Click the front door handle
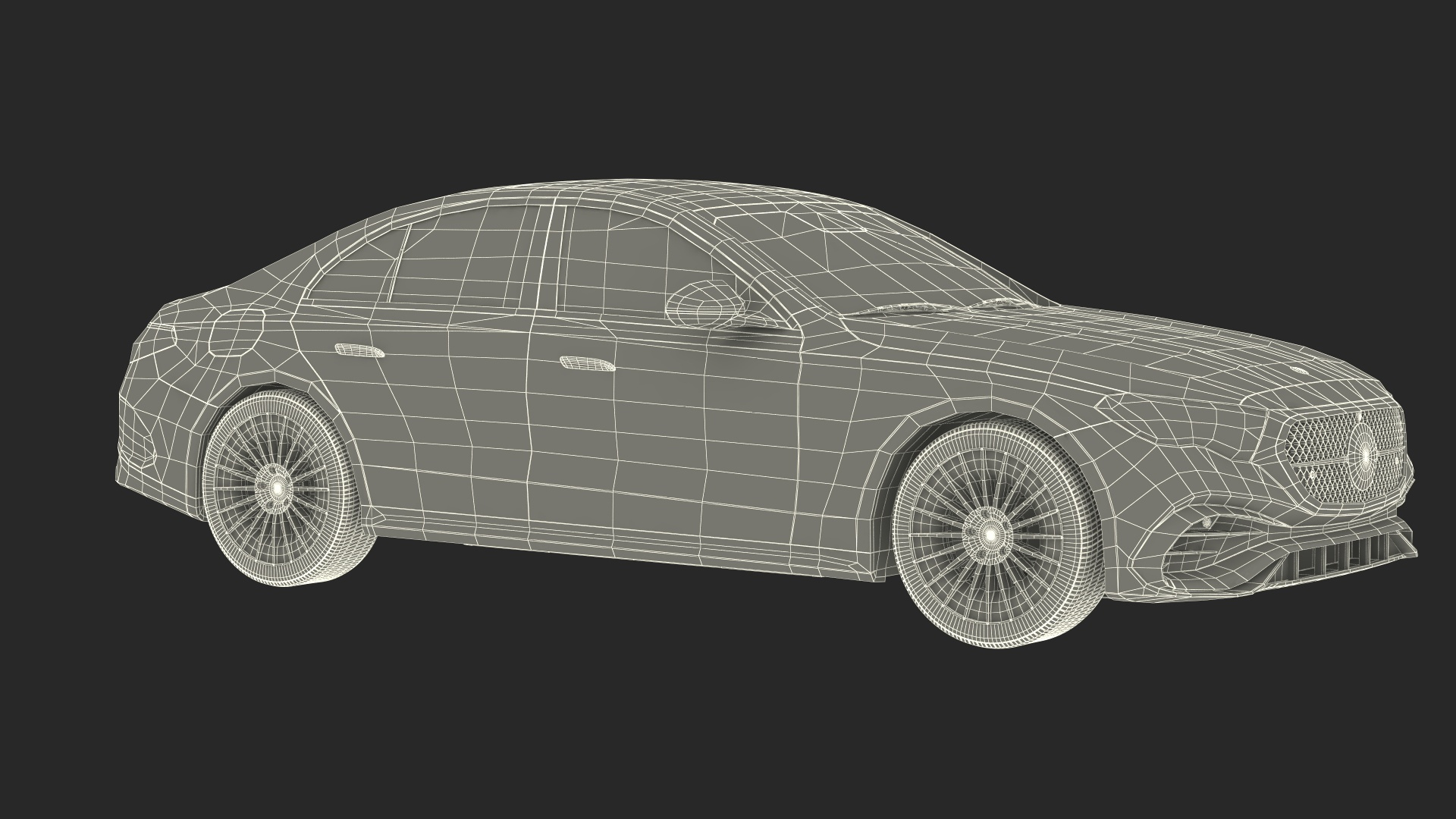Viewport: 1456px width, 819px height. pyautogui.click(x=586, y=364)
